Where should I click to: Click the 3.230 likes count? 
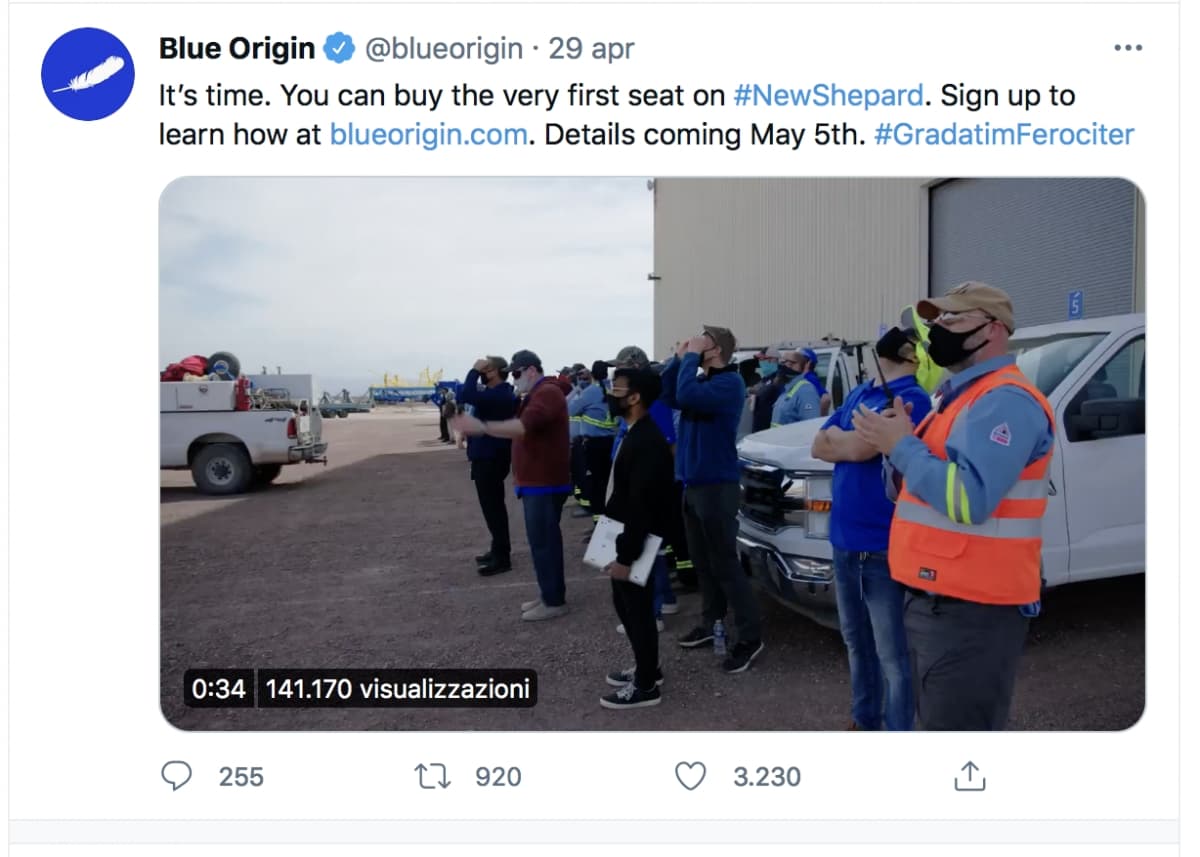point(767,777)
